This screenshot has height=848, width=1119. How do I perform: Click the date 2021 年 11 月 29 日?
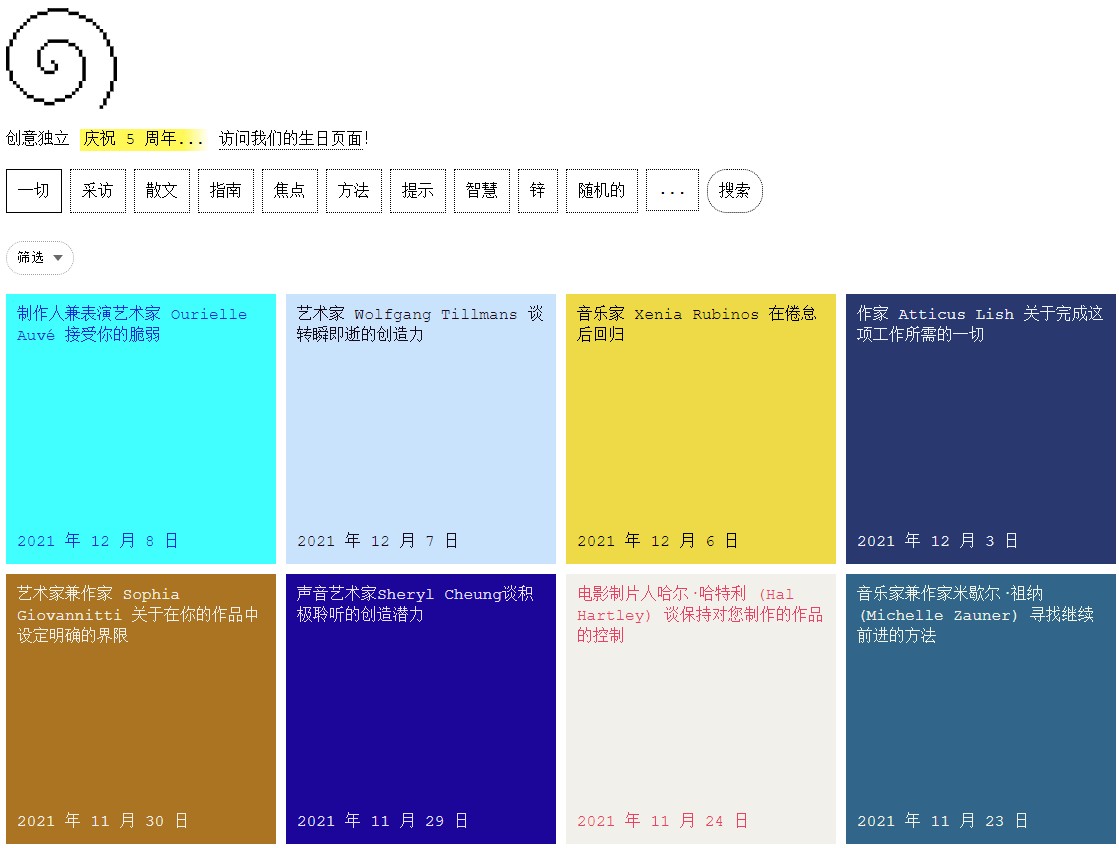[x=383, y=821]
